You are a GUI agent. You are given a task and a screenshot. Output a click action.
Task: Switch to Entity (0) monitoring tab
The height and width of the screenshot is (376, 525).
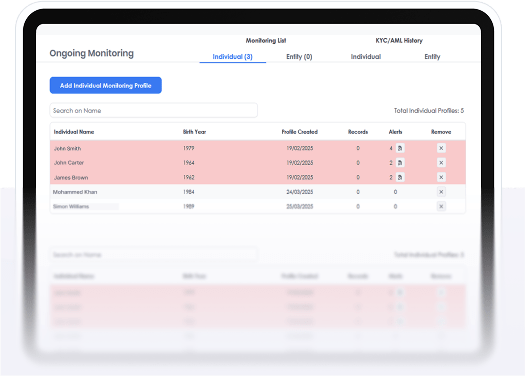click(x=299, y=57)
